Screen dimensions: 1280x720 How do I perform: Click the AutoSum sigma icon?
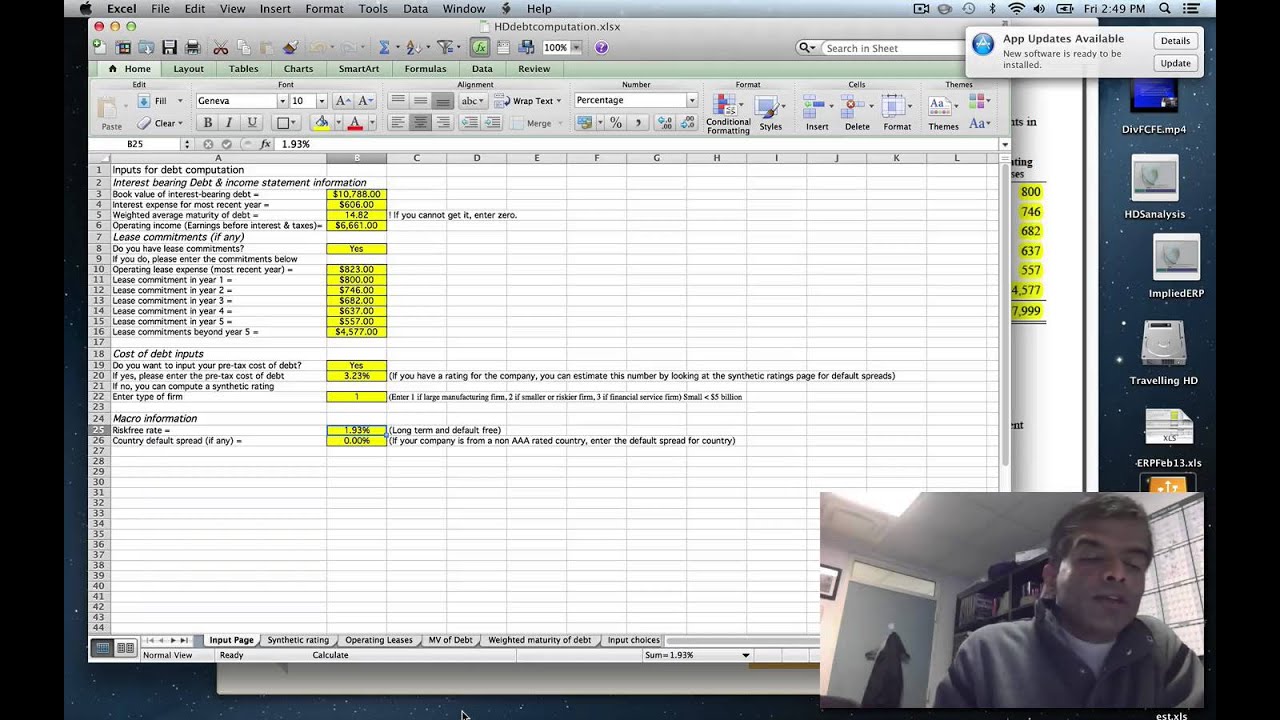384,47
